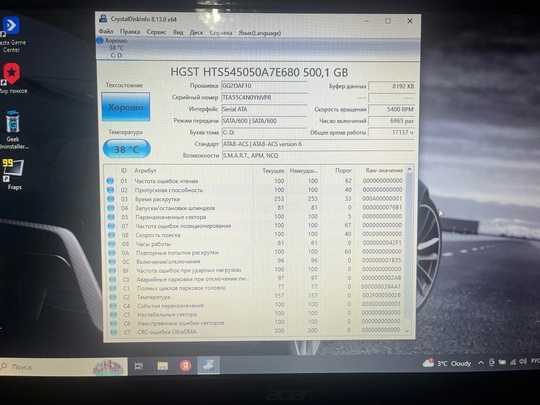Click the CrystalDiskInfo taskbar icon
This screenshot has width=540, height=405.
tap(208, 365)
